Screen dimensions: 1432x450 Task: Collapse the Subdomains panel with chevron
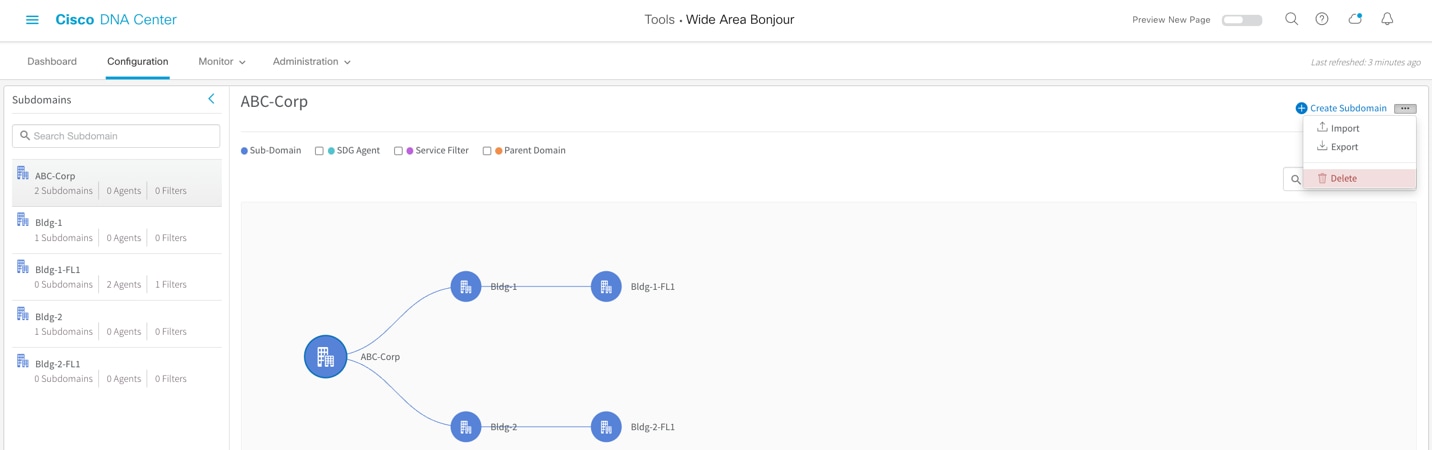211,99
